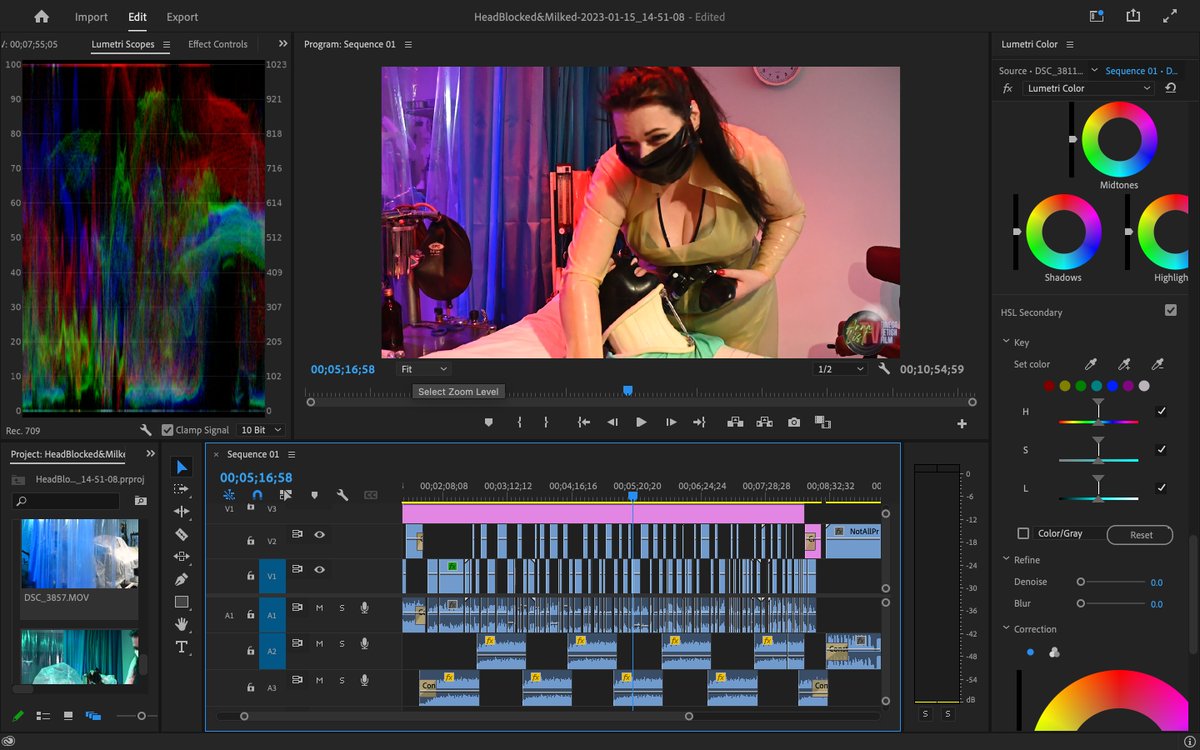Select the Rectangle tool

[181, 602]
